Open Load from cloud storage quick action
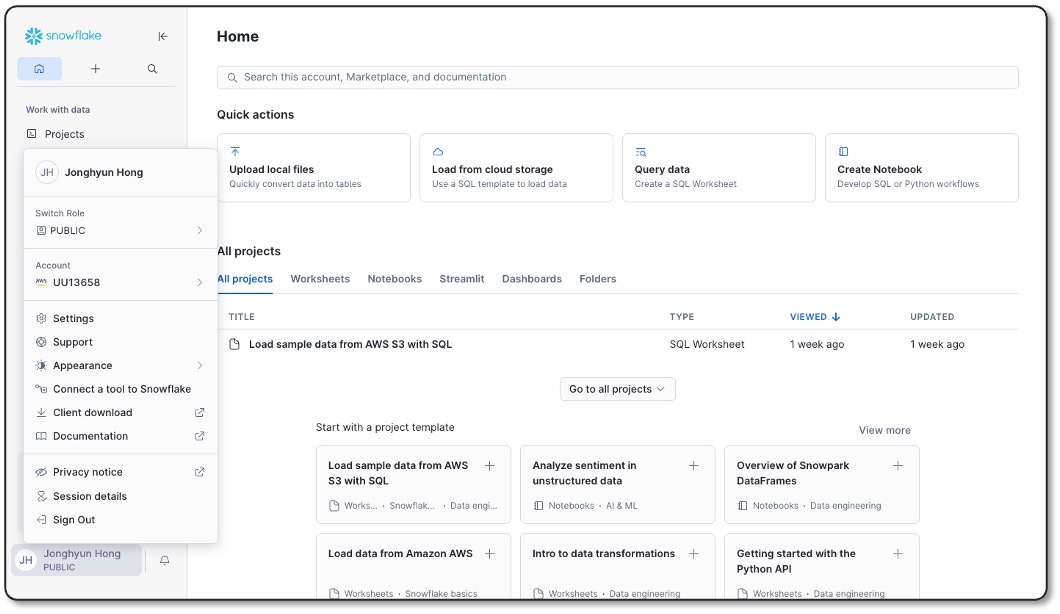The height and width of the screenshot is (614, 1060). tap(516, 168)
